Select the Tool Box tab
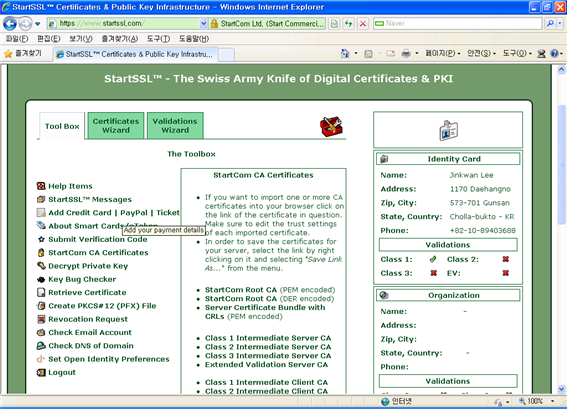Screen dimensions: 567x409 tap(62, 126)
